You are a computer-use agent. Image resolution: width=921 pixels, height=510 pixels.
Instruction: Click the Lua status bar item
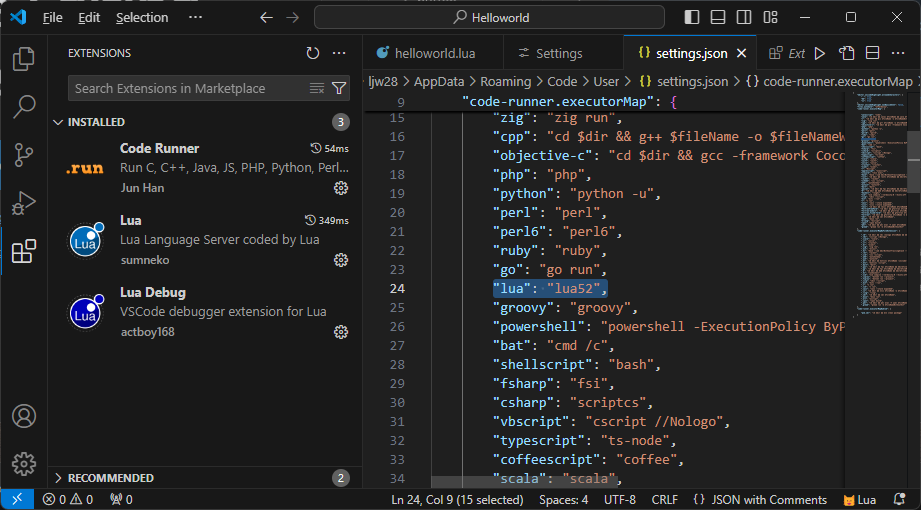(860, 500)
